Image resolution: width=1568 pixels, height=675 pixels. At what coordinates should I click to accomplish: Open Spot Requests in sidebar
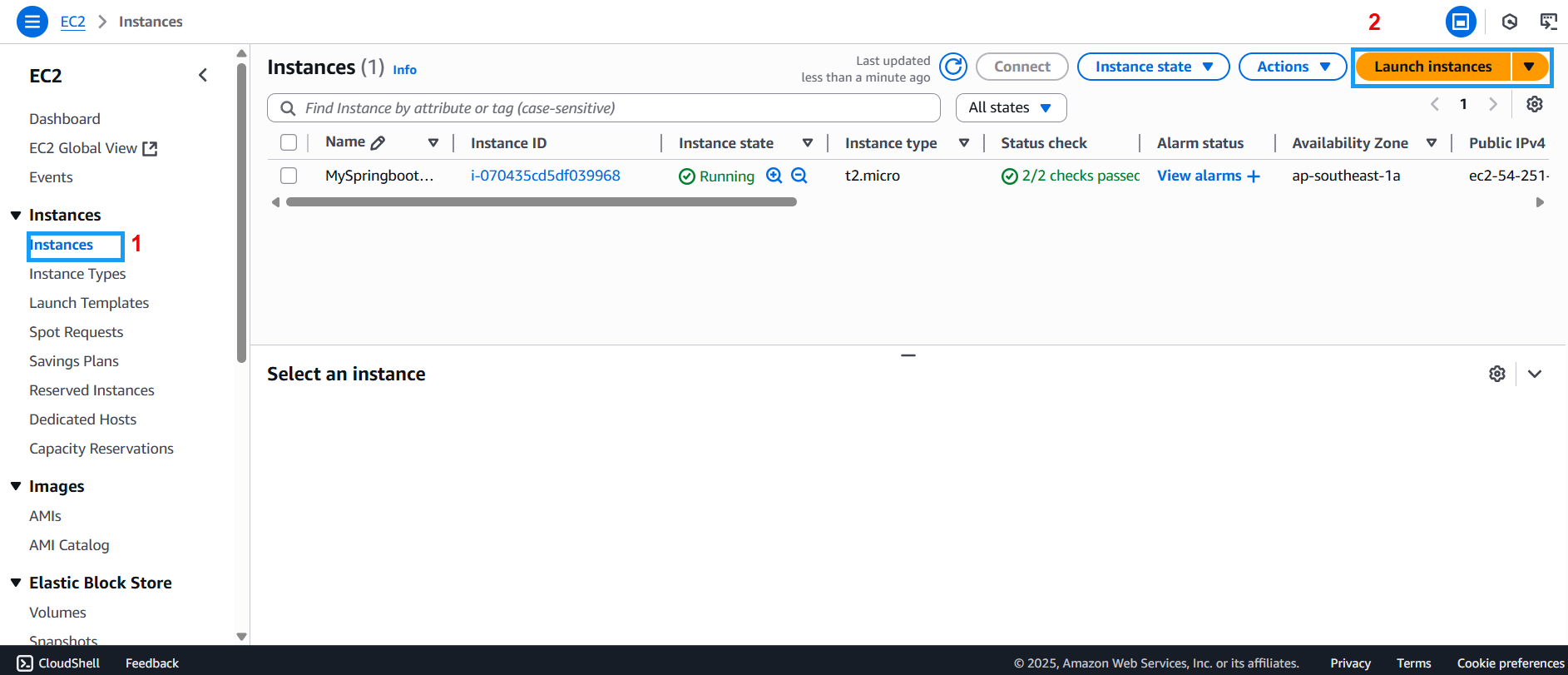pos(76,332)
